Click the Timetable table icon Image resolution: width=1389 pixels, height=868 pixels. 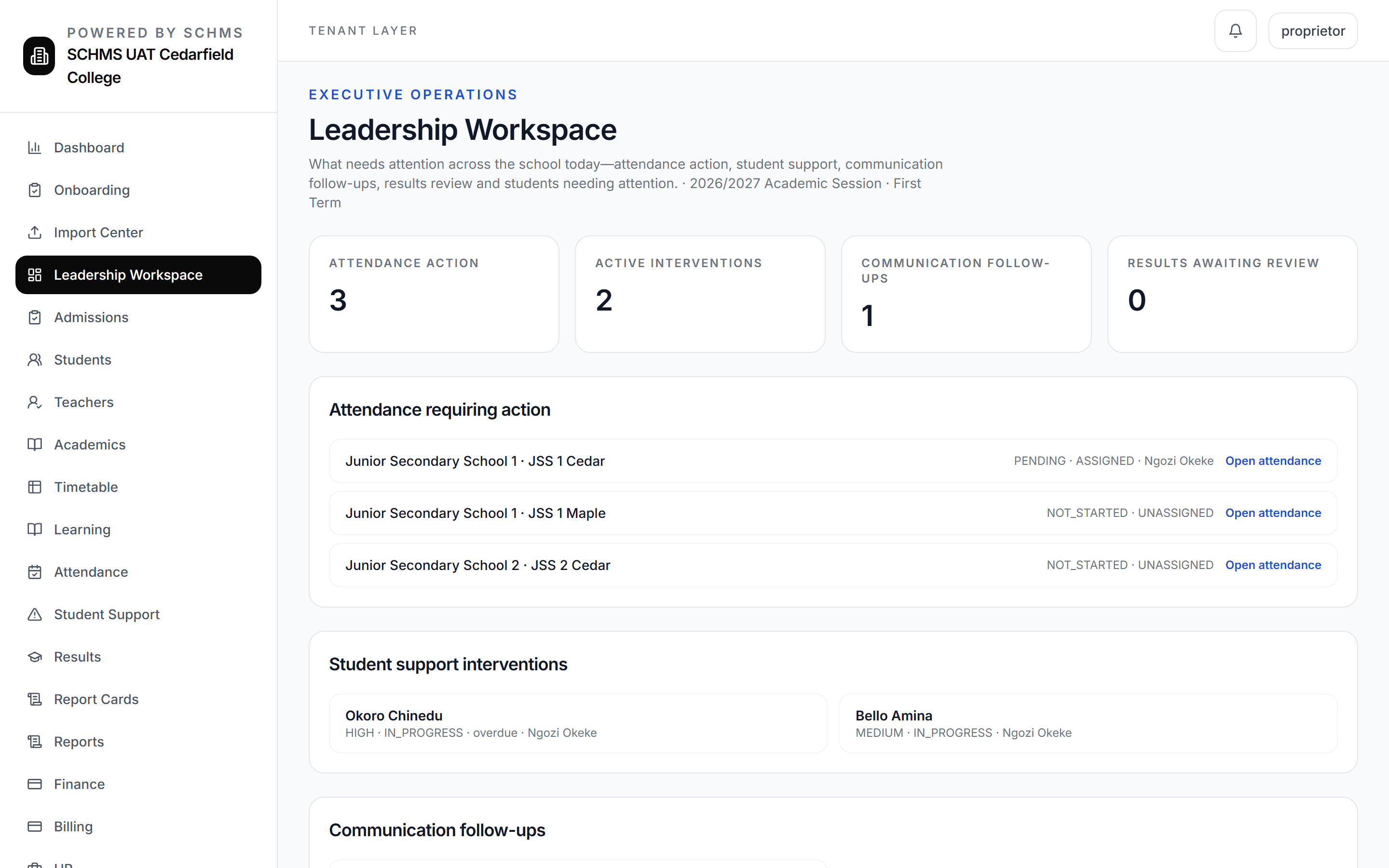(34, 488)
